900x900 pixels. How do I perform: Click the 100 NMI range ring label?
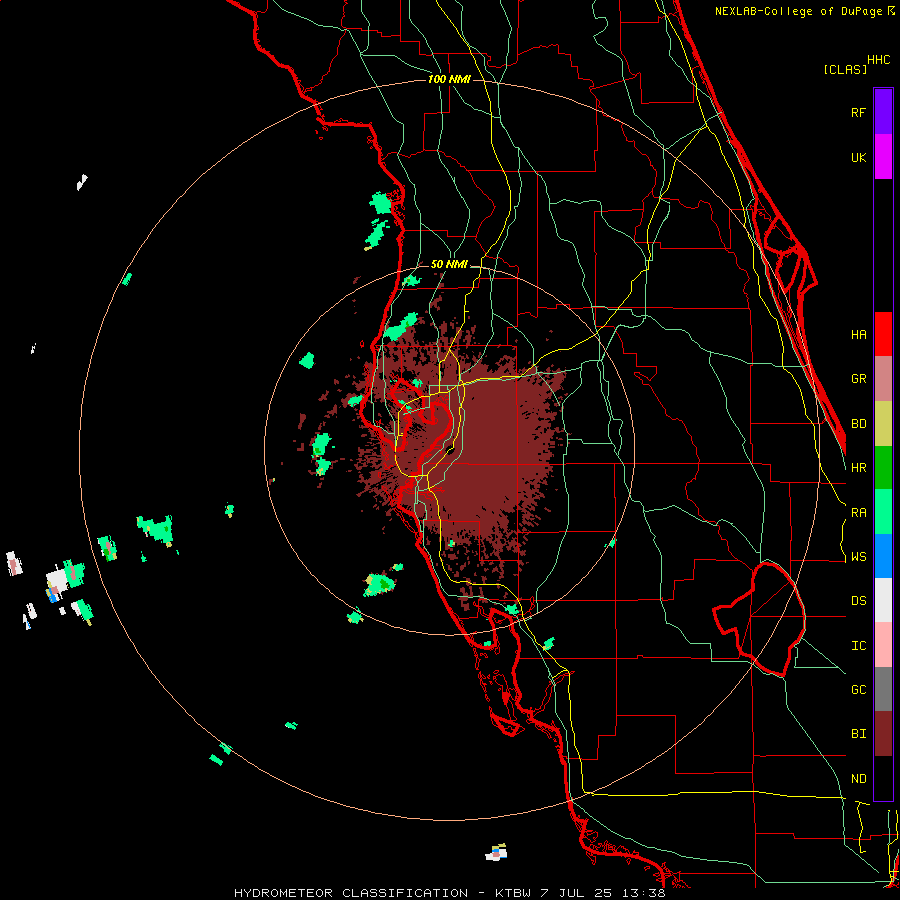tap(449, 79)
